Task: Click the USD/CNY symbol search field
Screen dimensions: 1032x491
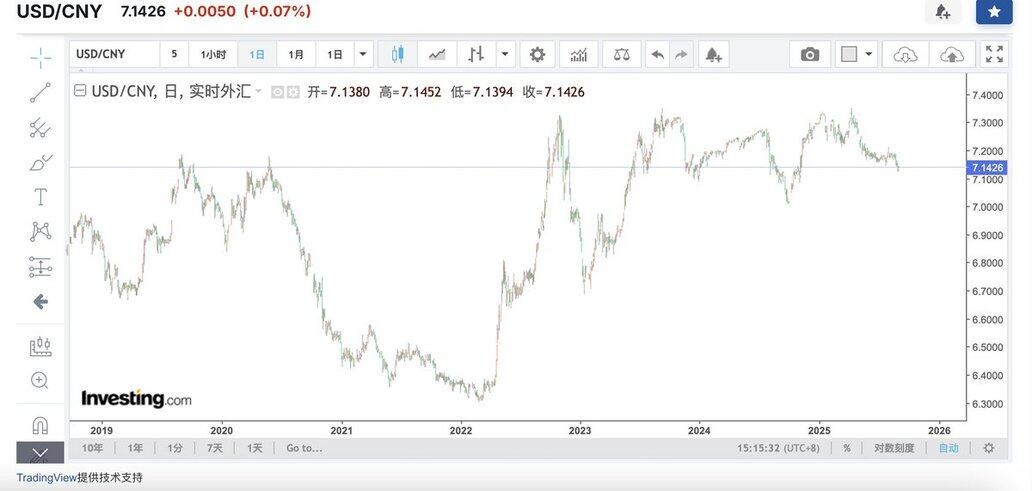Action: coord(114,54)
